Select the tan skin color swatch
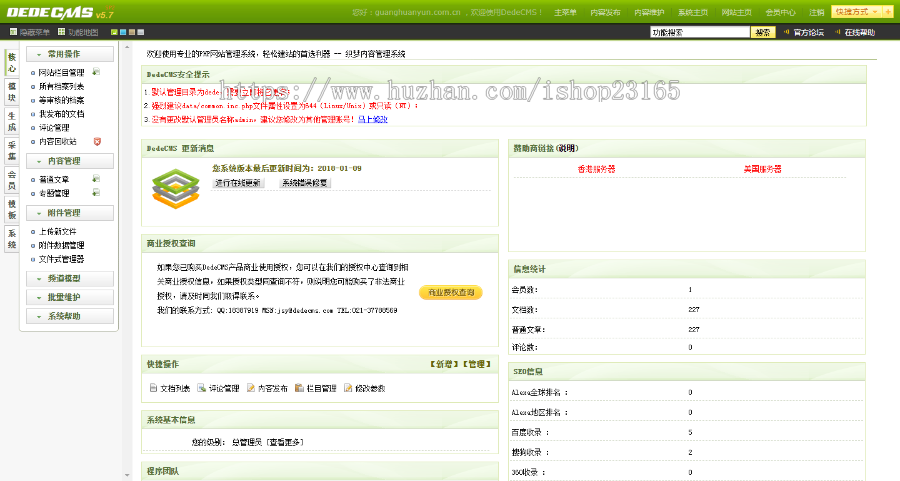The image size is (900, 481). pyautogui.click(x=132, y=32)
